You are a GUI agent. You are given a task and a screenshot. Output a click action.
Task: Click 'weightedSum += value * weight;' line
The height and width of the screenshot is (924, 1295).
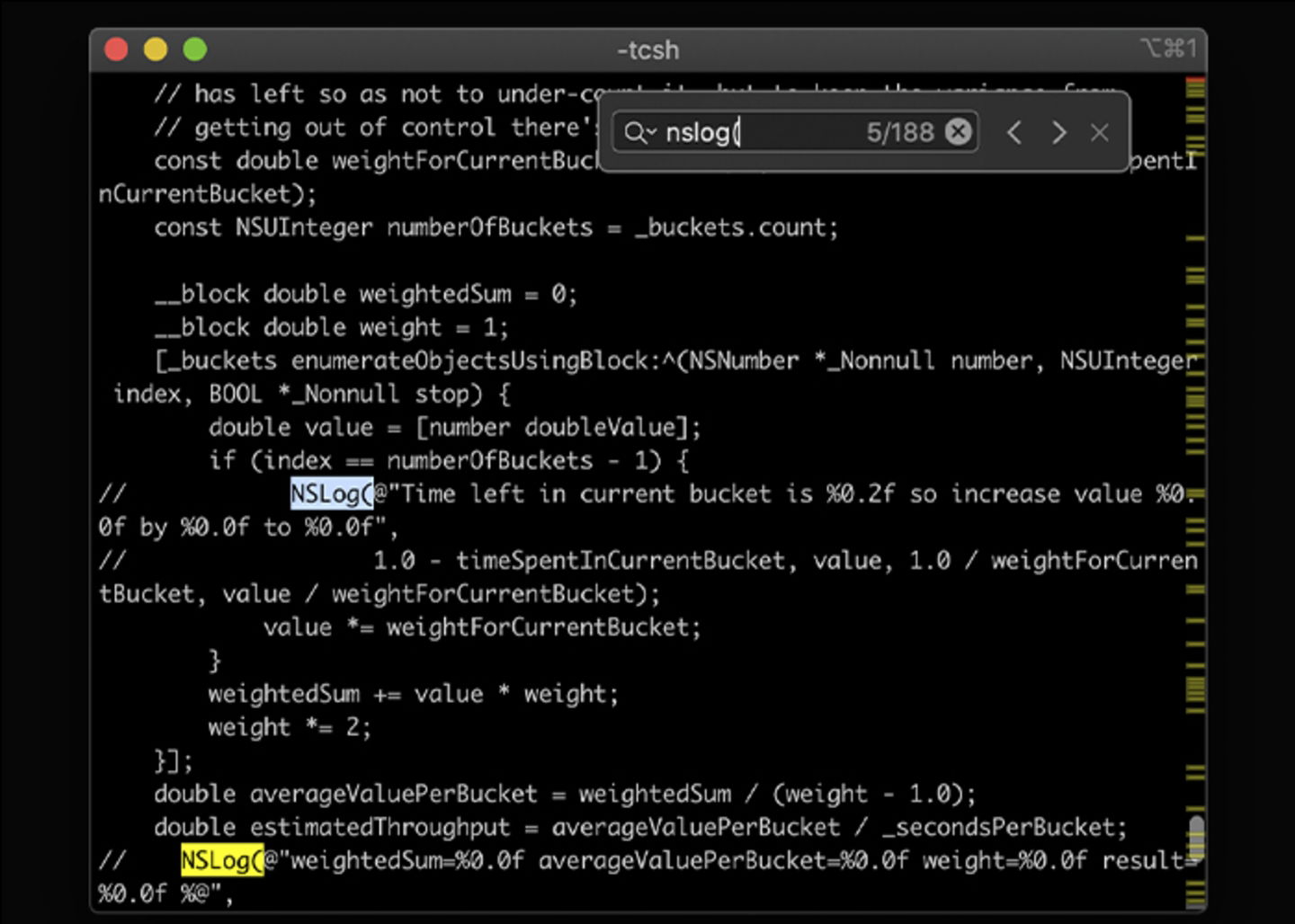tap(414, 693)
